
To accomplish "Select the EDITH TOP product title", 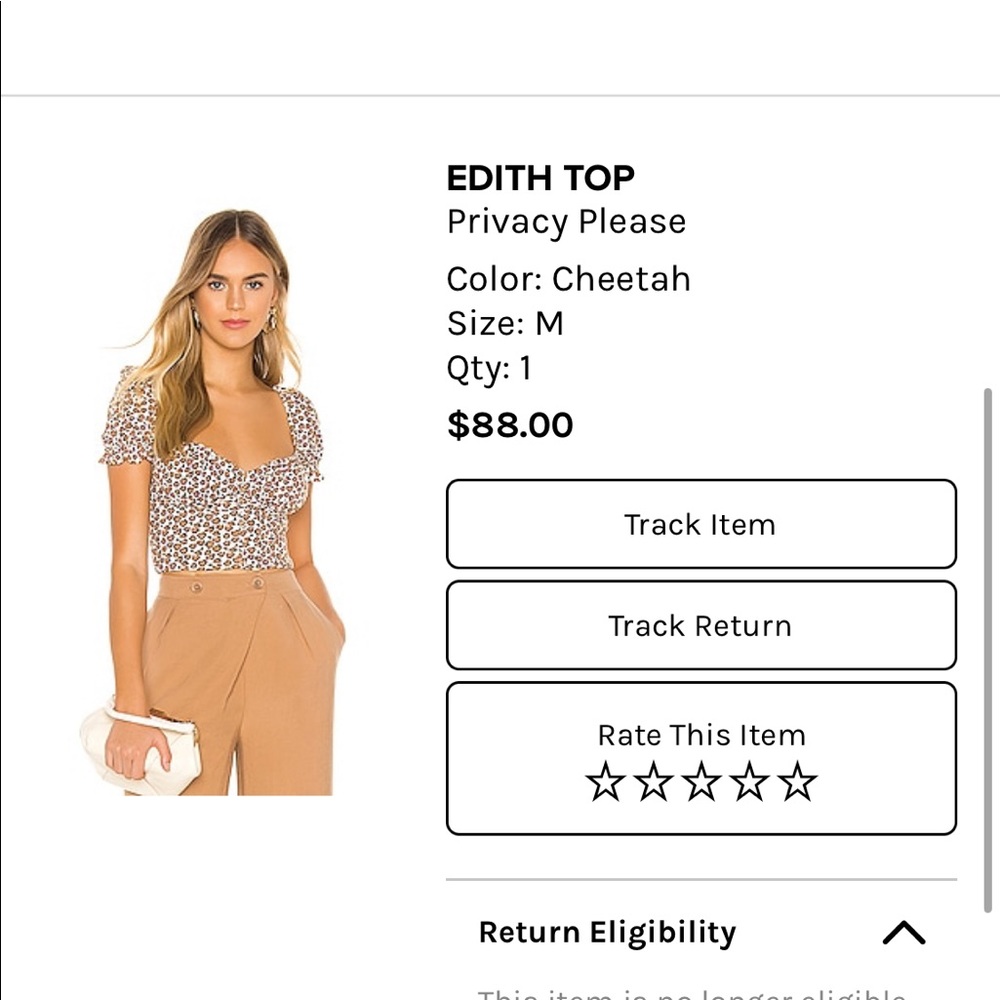I will (540, 177).
